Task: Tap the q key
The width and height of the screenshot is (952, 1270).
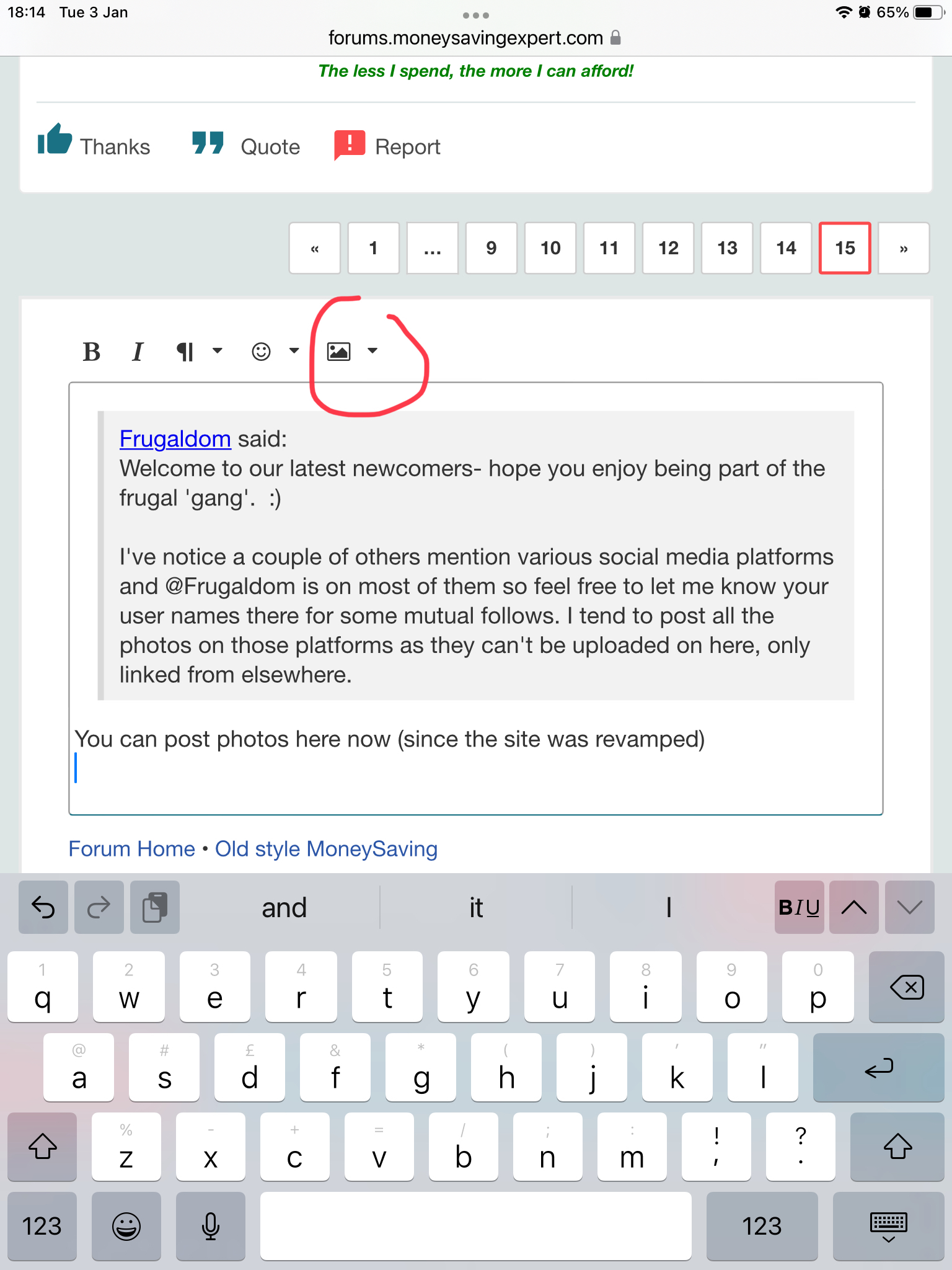Action: [43, 987]
